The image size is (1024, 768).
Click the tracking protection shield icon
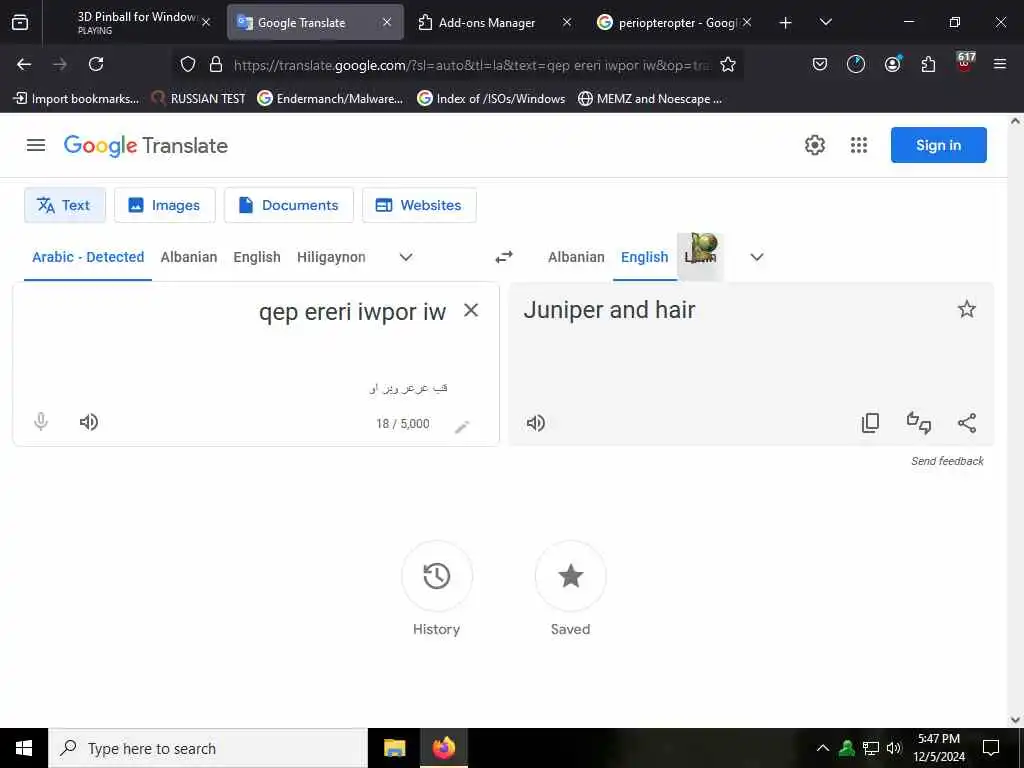pos(188,64)
